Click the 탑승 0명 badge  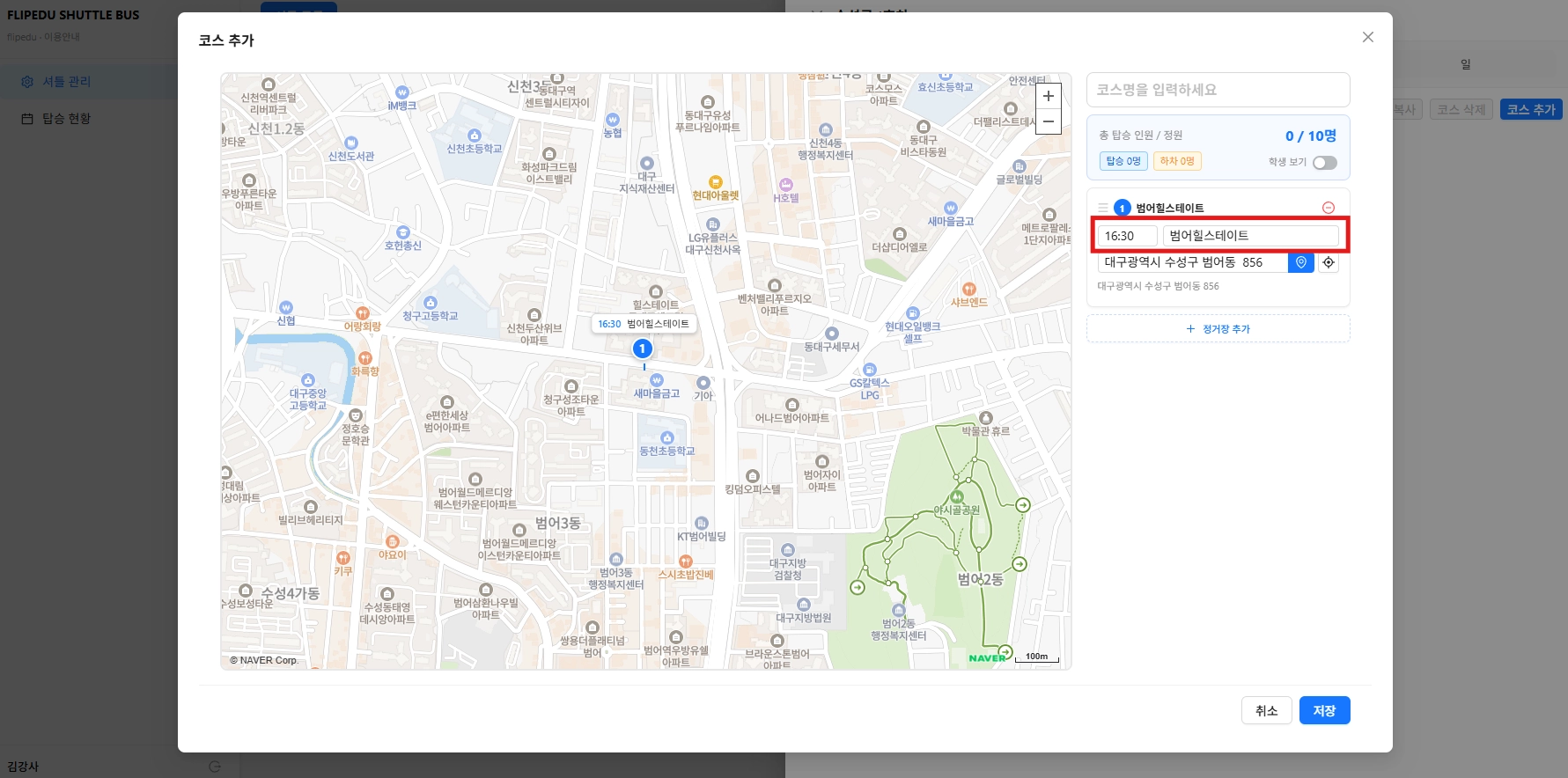(x=1123, y=161)
